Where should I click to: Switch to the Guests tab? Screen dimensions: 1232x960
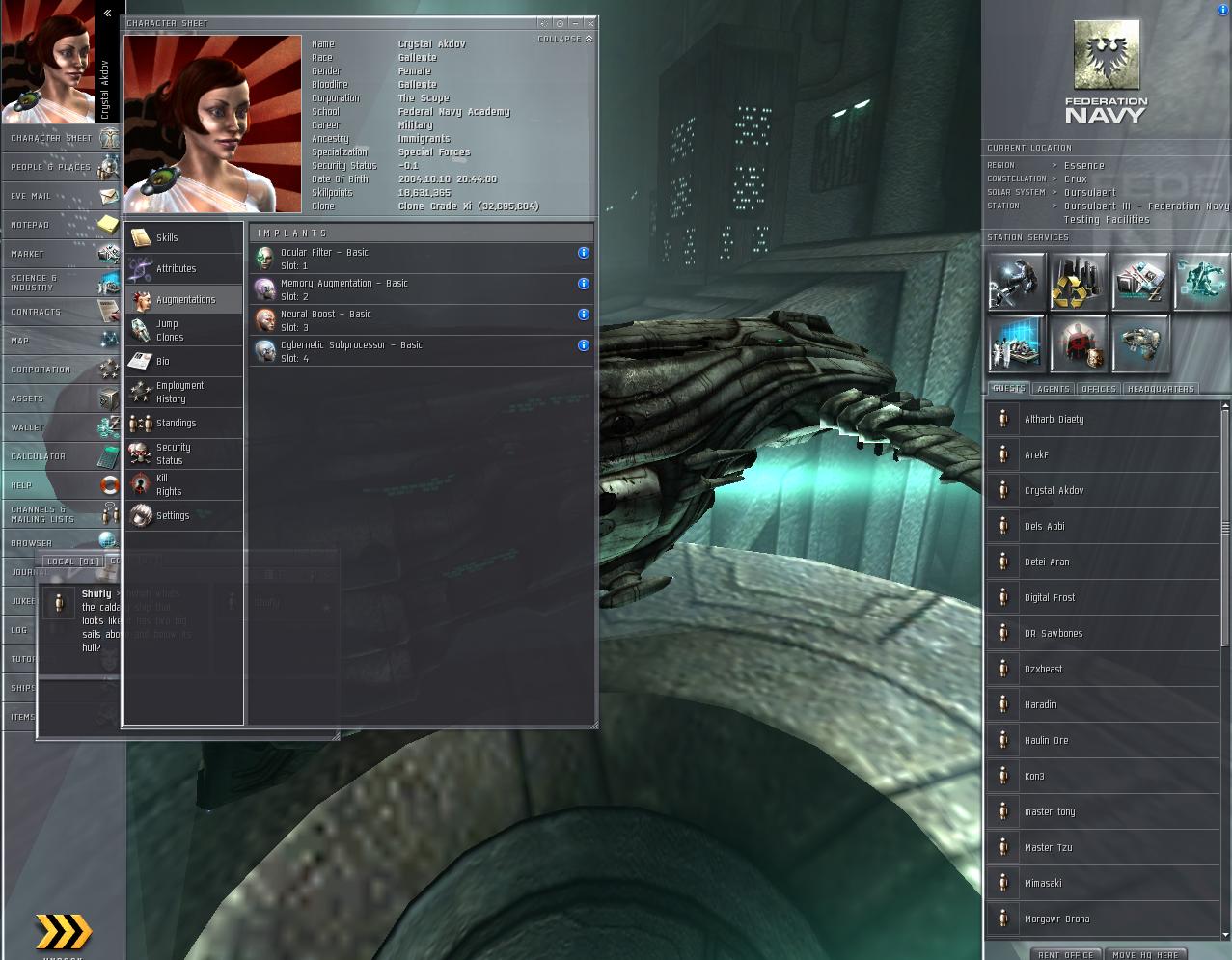coord(1008,388)
